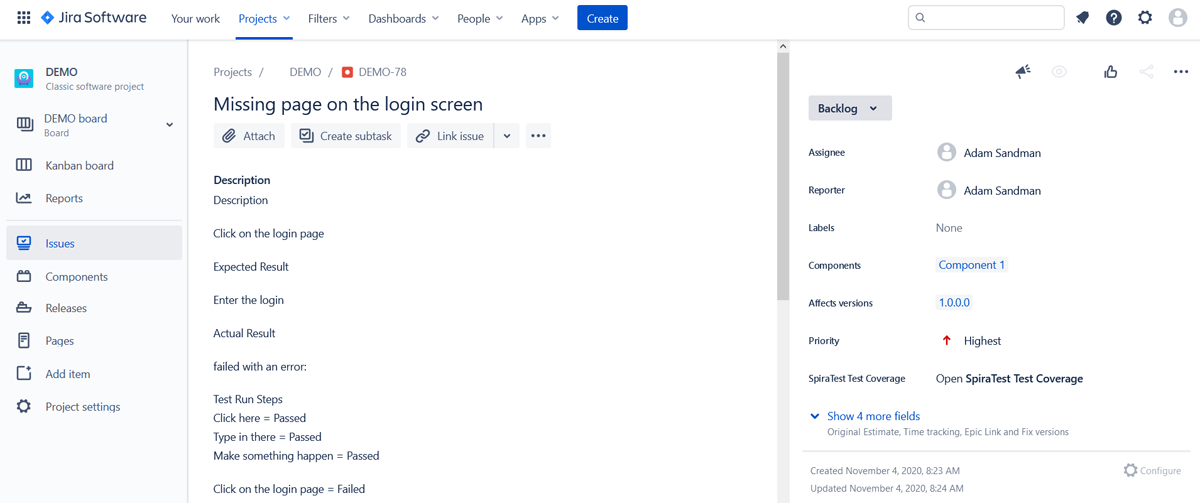Open the Dashboards menu
1200x503 pixels.
click(x=403, y=18)
